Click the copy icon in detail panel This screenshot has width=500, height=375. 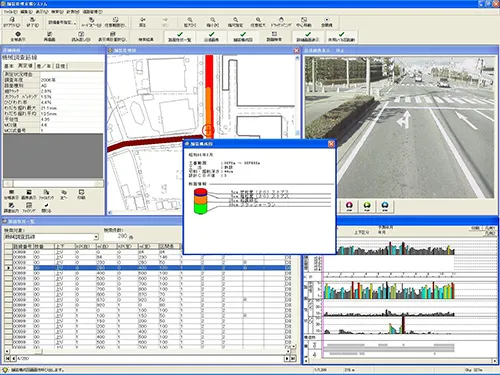pyautogui.click(x=64, y=195)
